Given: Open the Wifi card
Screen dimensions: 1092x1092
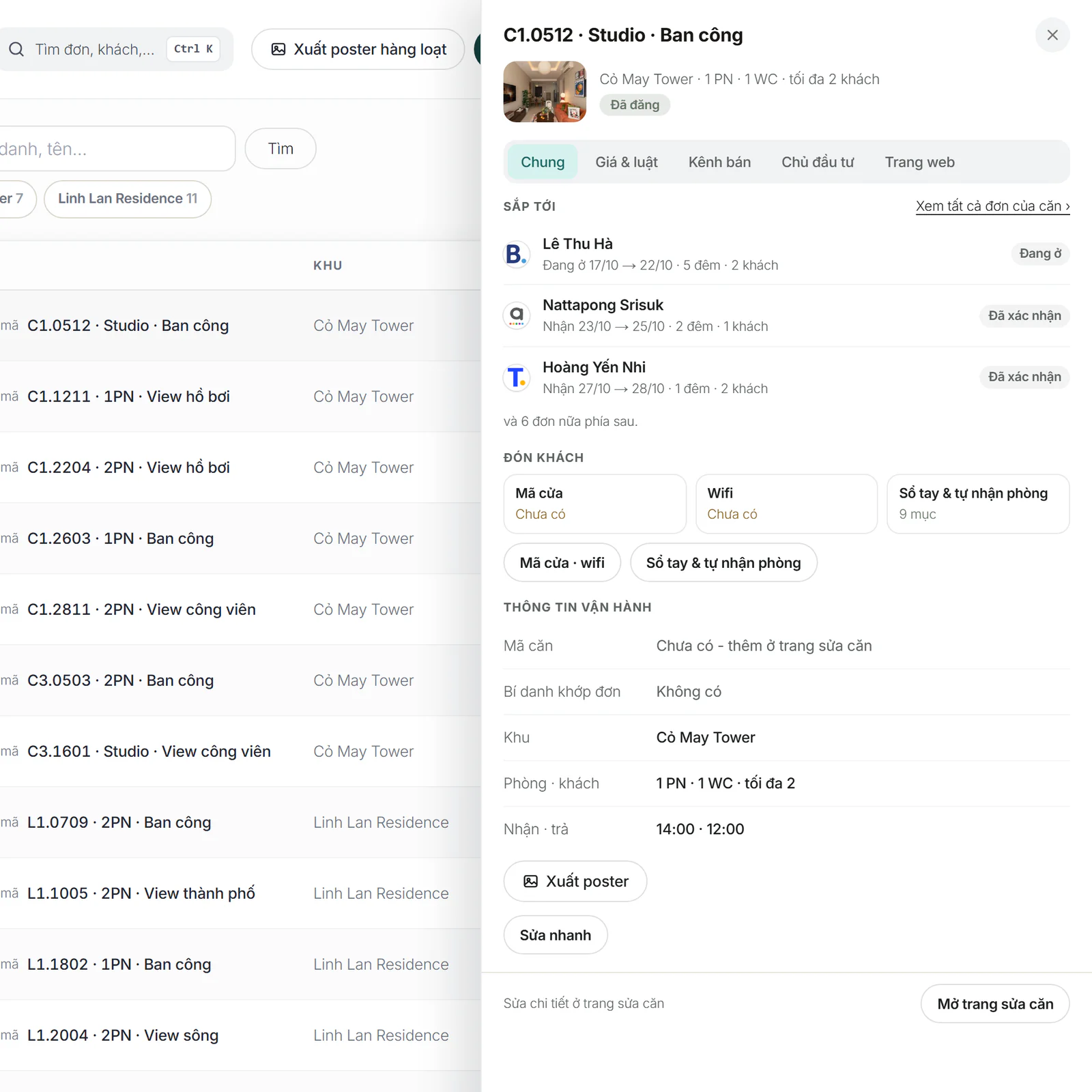Looking at the screenshot, I should click(x=786, y=504).
